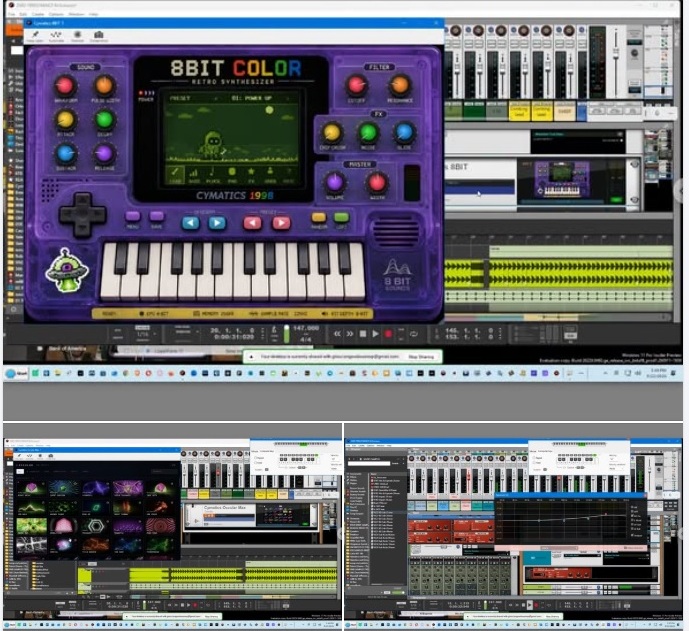Image resolution: width=689 pixels, height=631 pixels.
Task: Click the 8 BIT Sounds logo
Action: click(x=397, y=276)
